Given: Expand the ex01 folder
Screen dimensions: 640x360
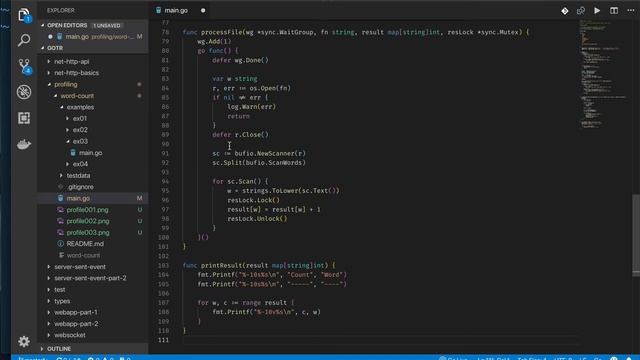Looking at the screenshot, I should coord(80,118).
